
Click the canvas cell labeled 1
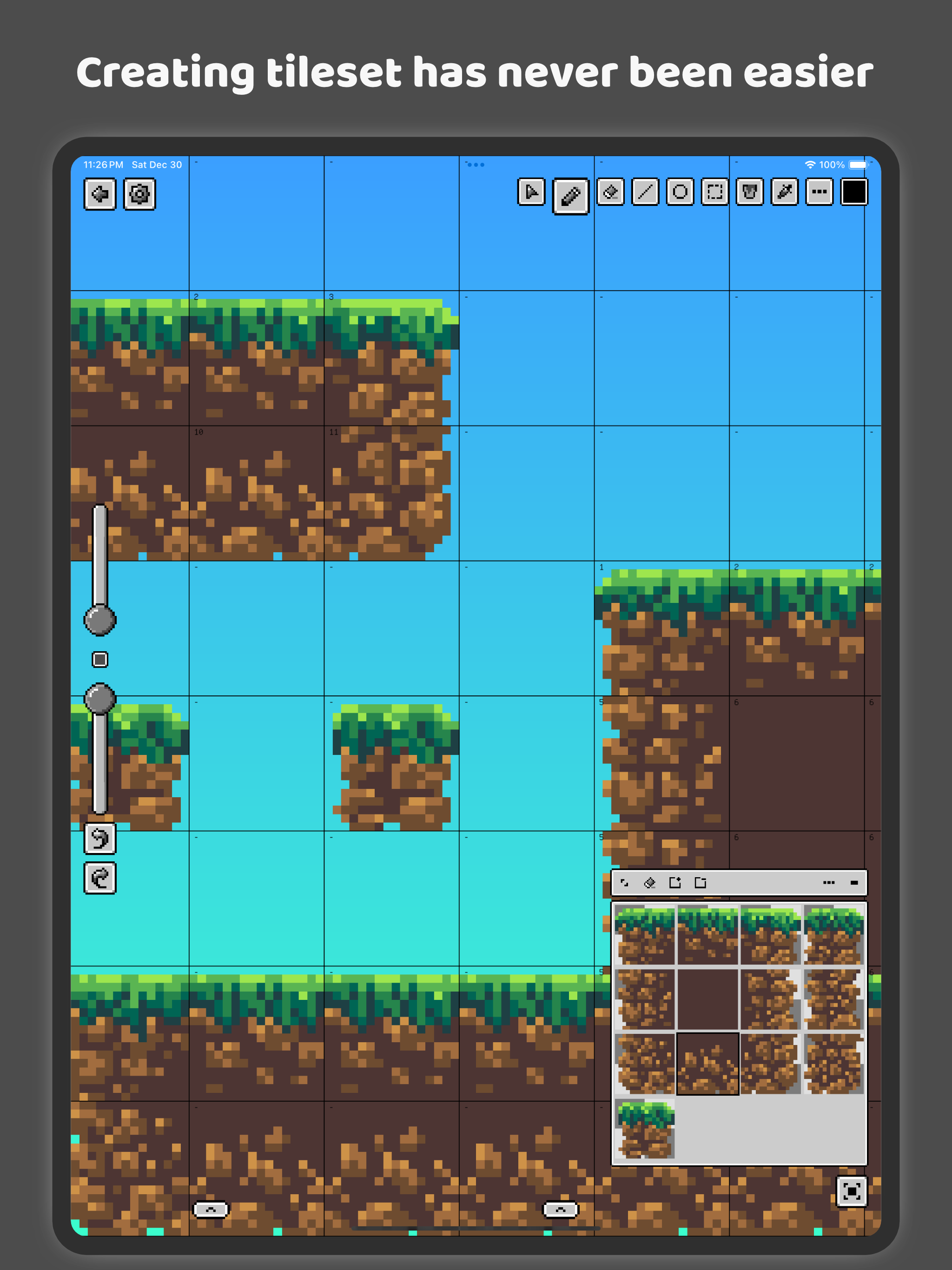click(x=661, y=628)
